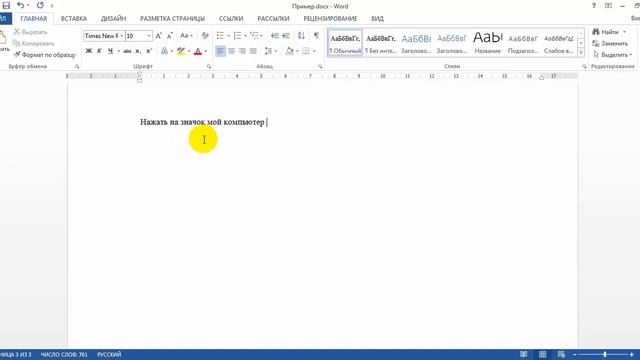Toggle the show paragraph marks button

pos(316,36)
